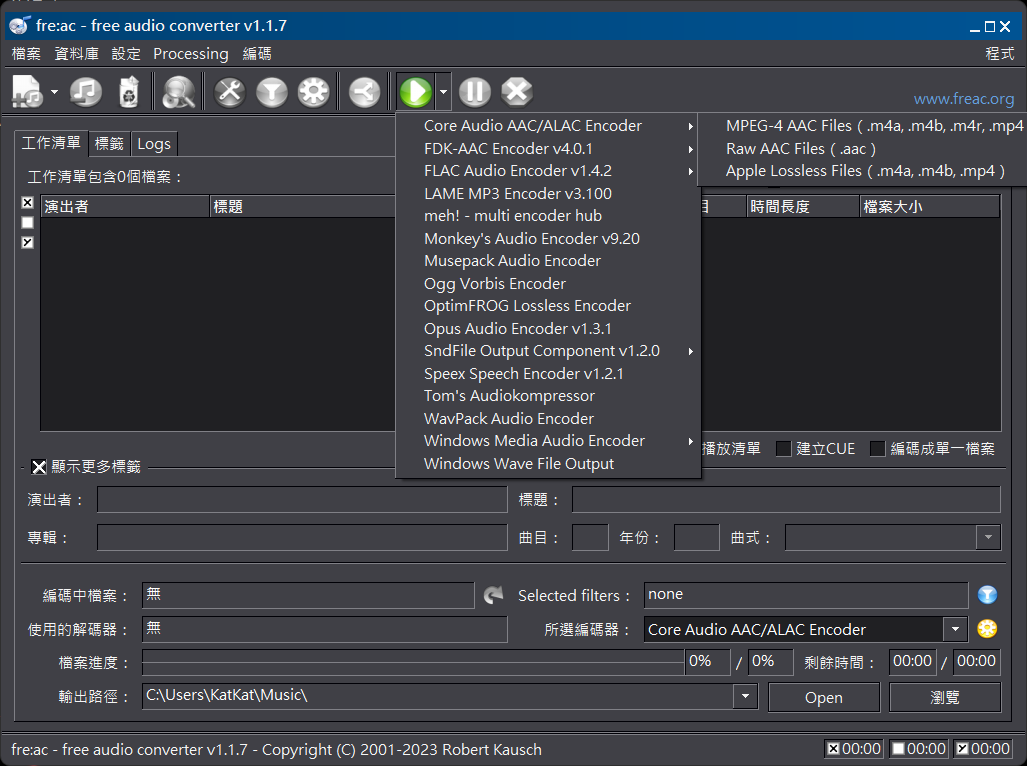Open the www.freac.org website link

point(963,99)
